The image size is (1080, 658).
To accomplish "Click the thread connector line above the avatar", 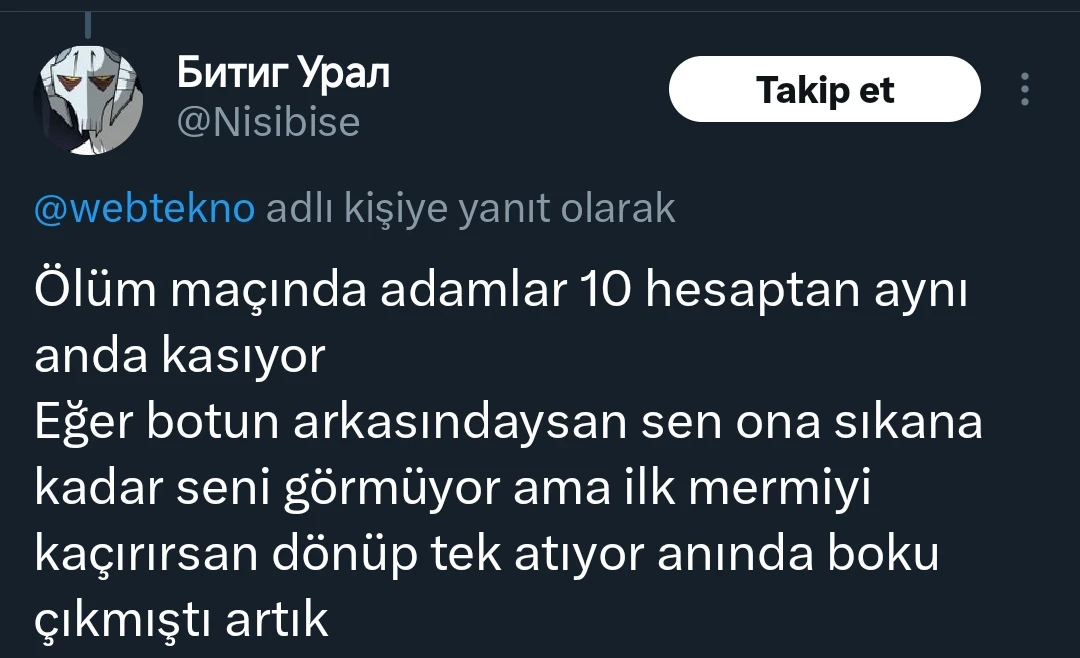I will tap(88, 24).
